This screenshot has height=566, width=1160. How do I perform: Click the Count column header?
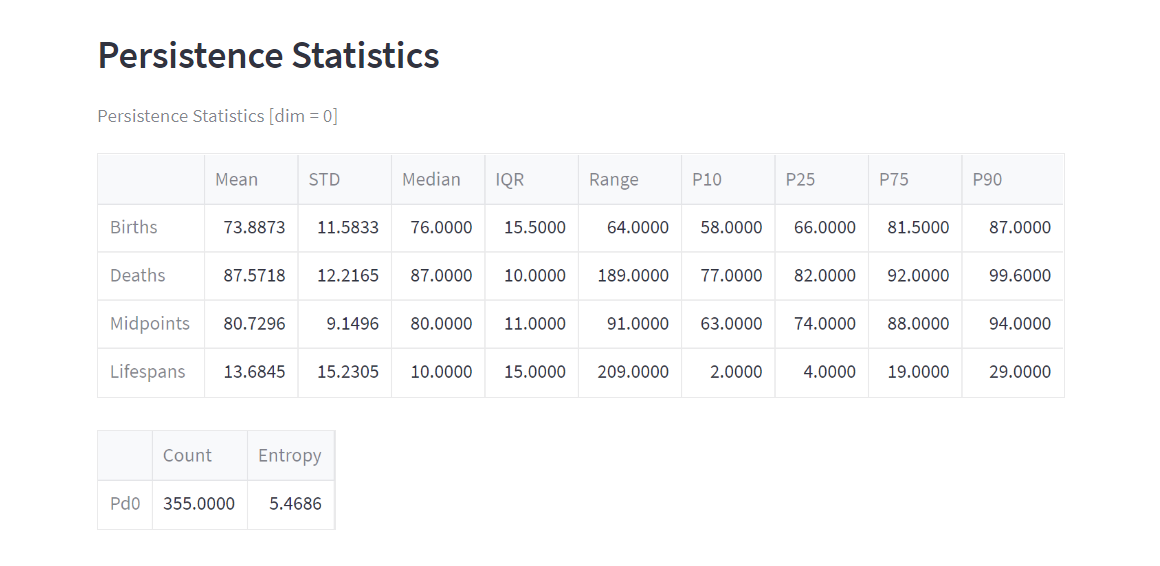click(187, 456)
